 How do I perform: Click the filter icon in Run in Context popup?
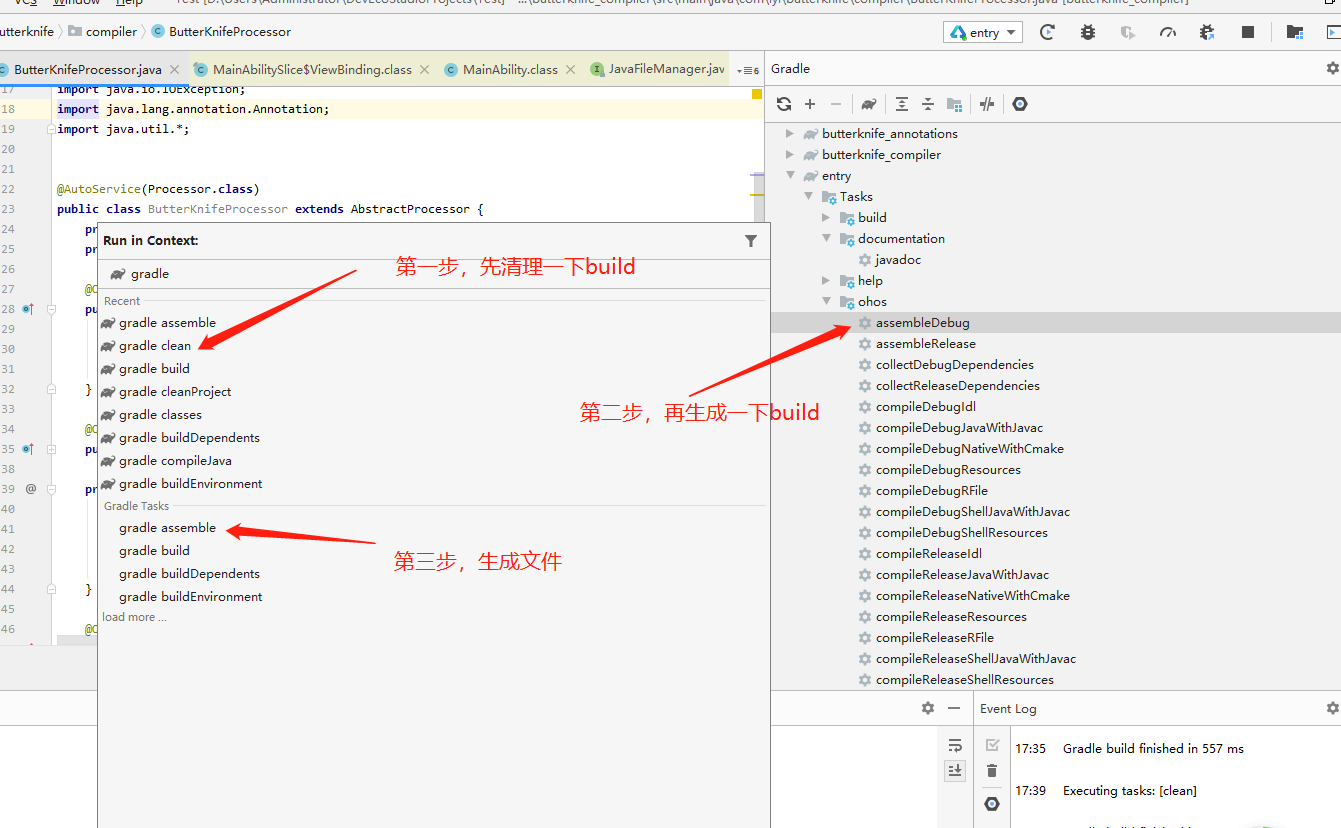(751, 241)
